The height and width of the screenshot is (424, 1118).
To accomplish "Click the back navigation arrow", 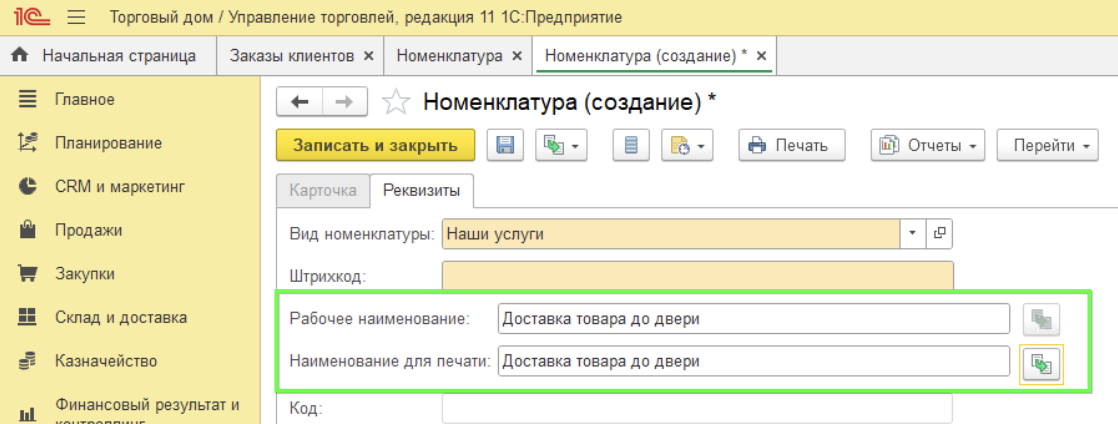I will point(299,102).
